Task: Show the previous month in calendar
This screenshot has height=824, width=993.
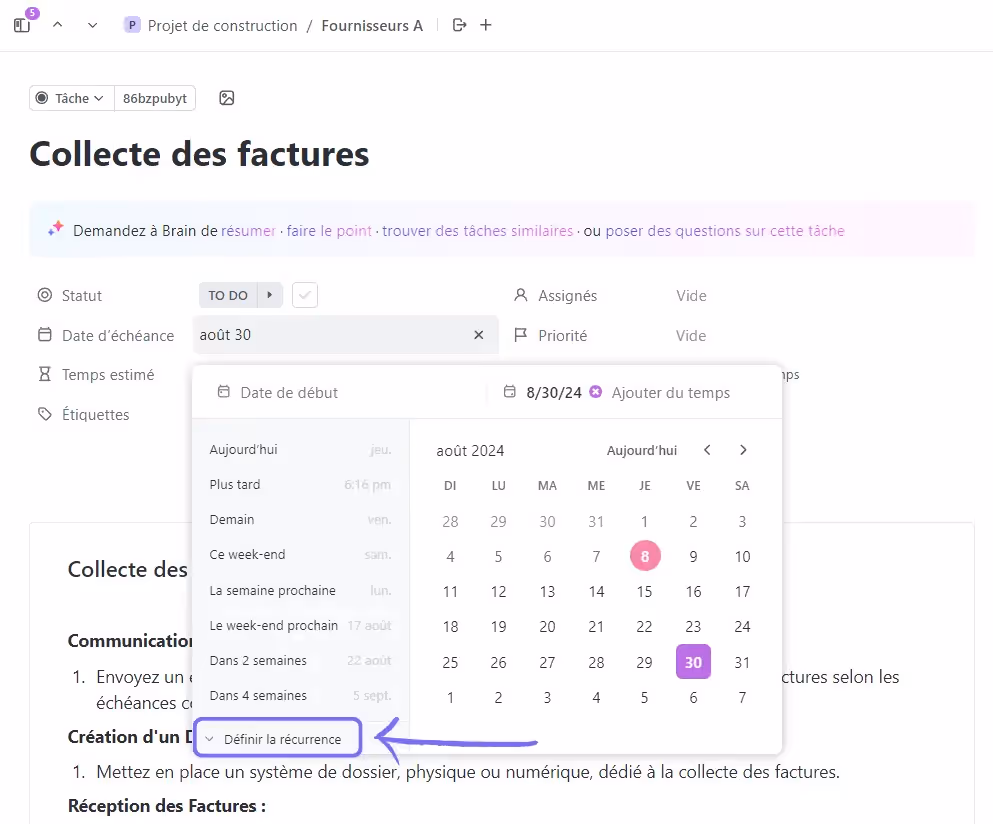Action: click(x=707, y=450)
